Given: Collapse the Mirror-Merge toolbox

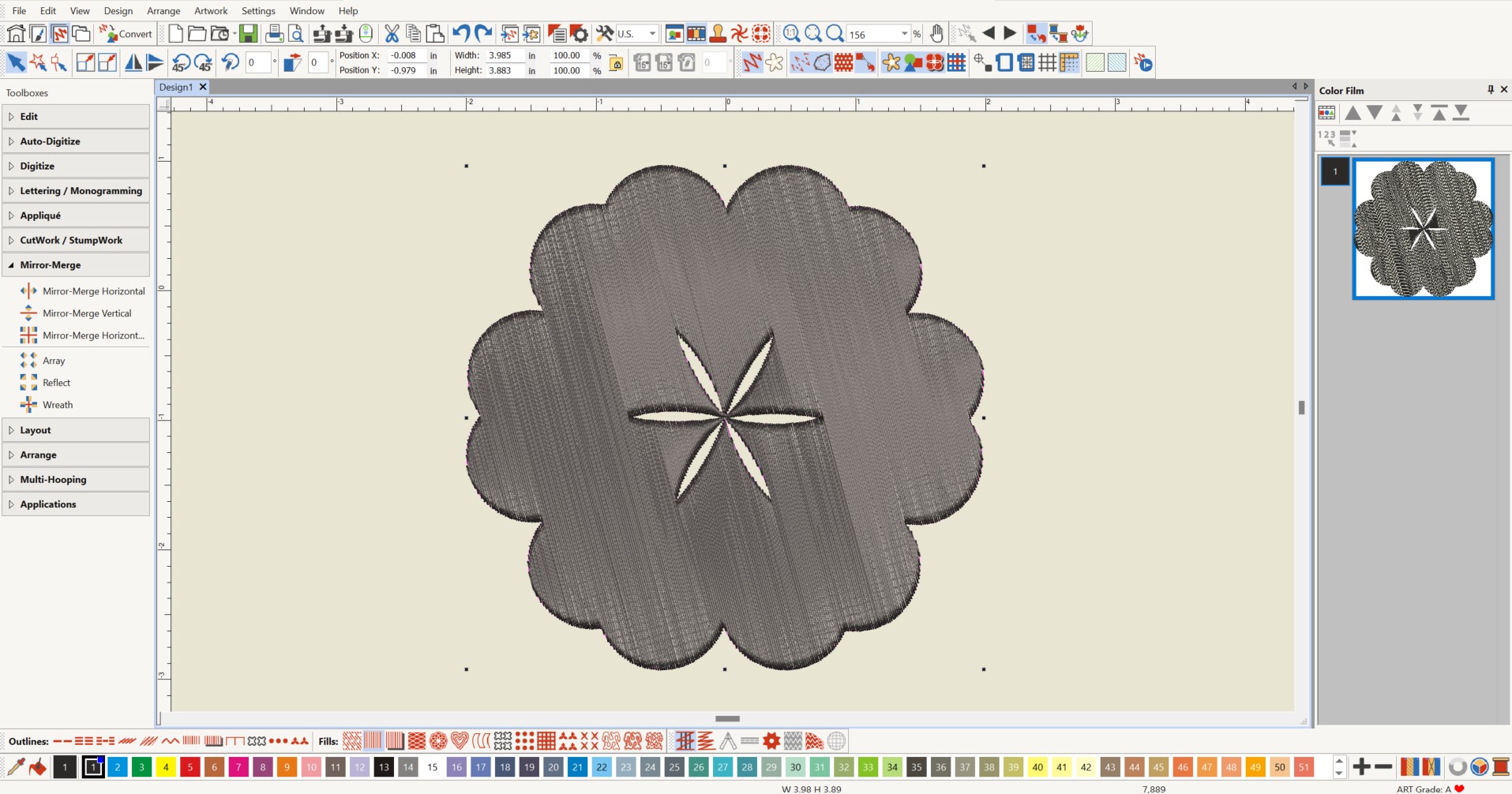Looking at the screenshot, I should 76,264.
